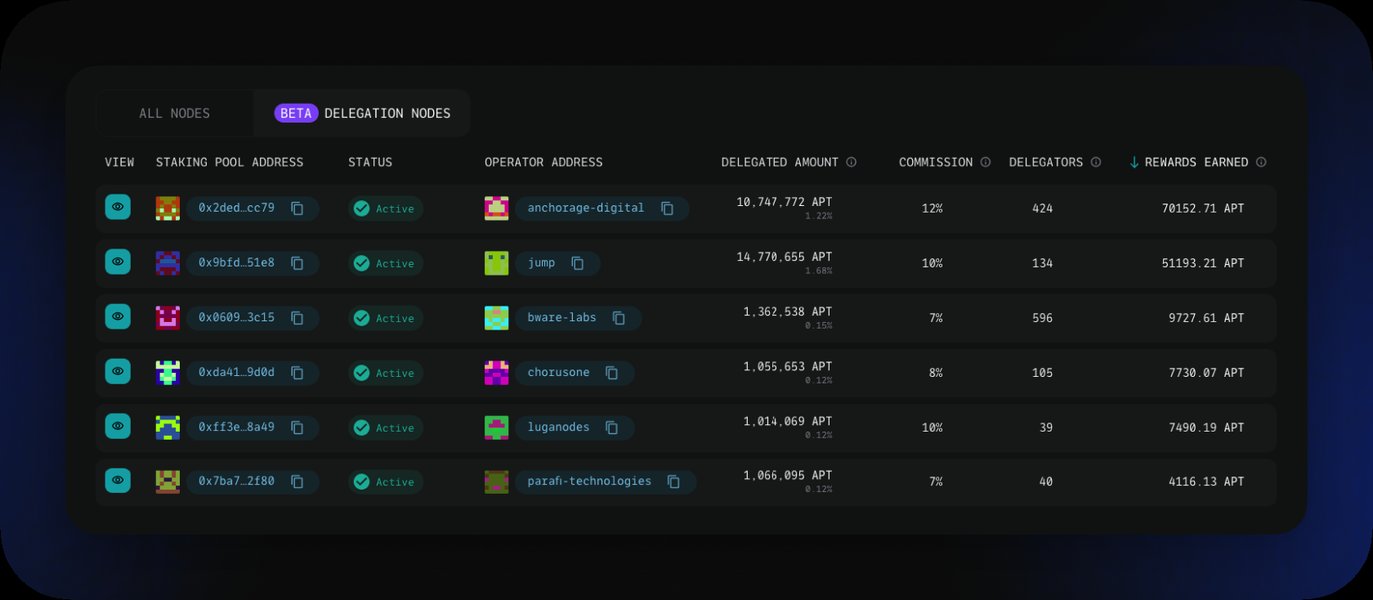View the anchorage-digital node via eye icon
Viewport: 1373px width, 600px height.
(118, 207)
